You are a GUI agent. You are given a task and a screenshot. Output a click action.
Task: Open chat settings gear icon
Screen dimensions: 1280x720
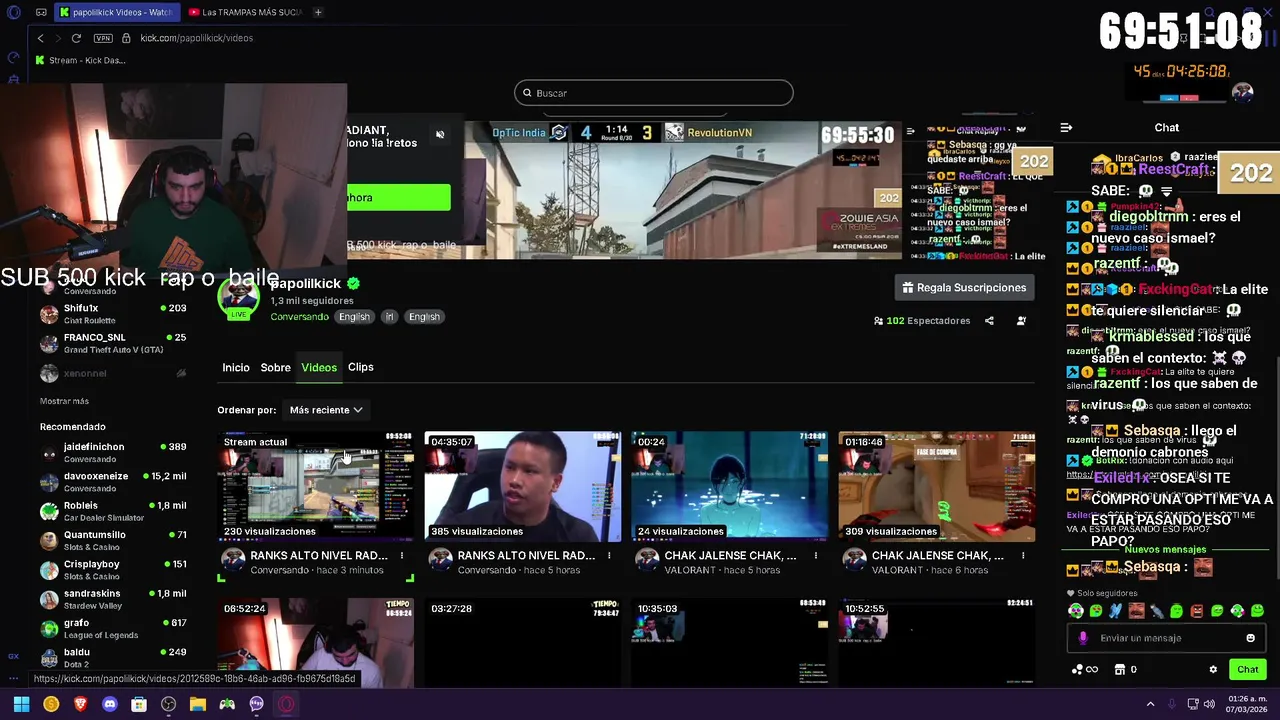1213,670
